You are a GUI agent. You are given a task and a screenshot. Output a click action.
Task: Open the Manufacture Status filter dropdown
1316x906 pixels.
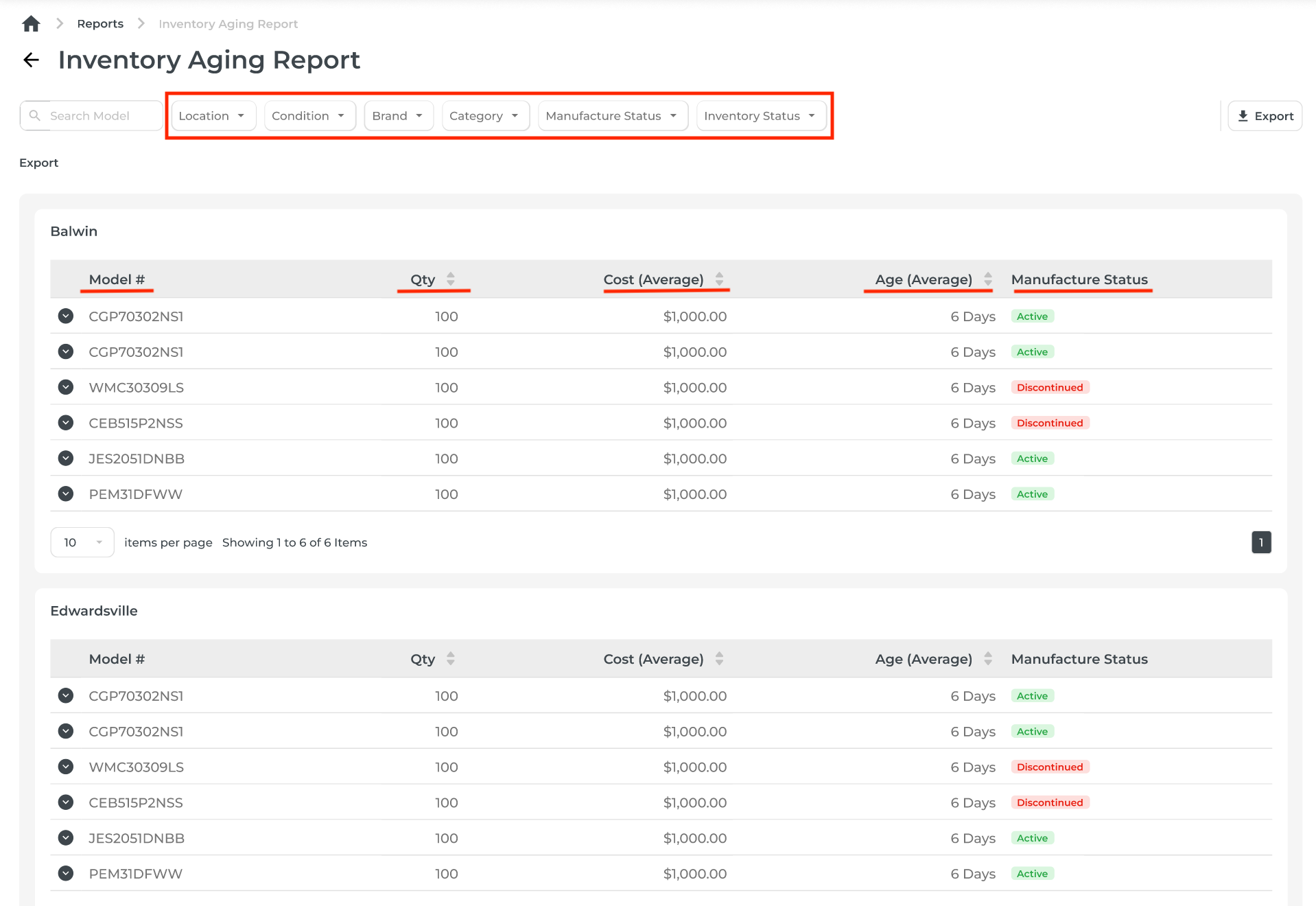611,115
